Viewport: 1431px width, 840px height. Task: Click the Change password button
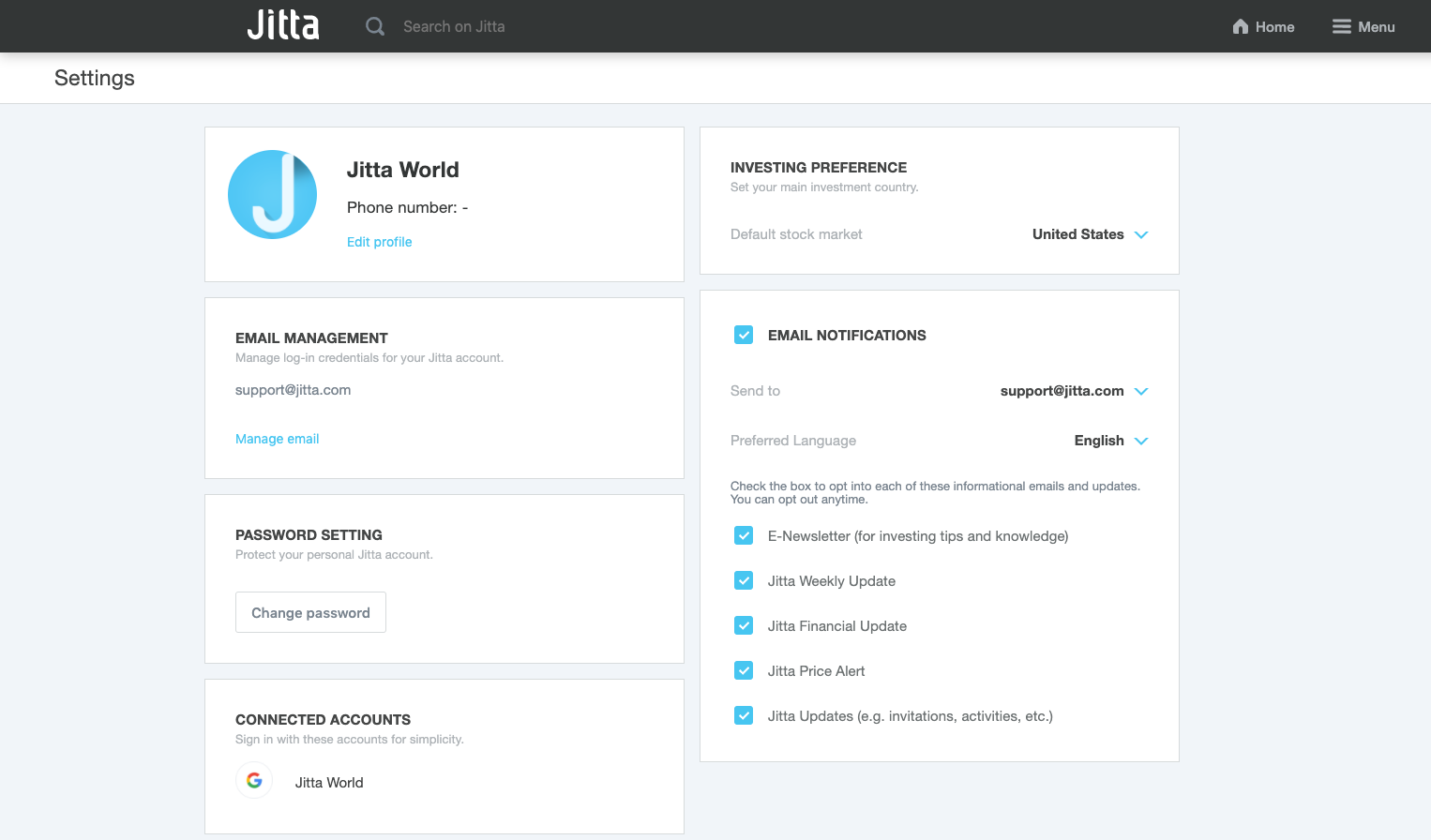(310, 612)
